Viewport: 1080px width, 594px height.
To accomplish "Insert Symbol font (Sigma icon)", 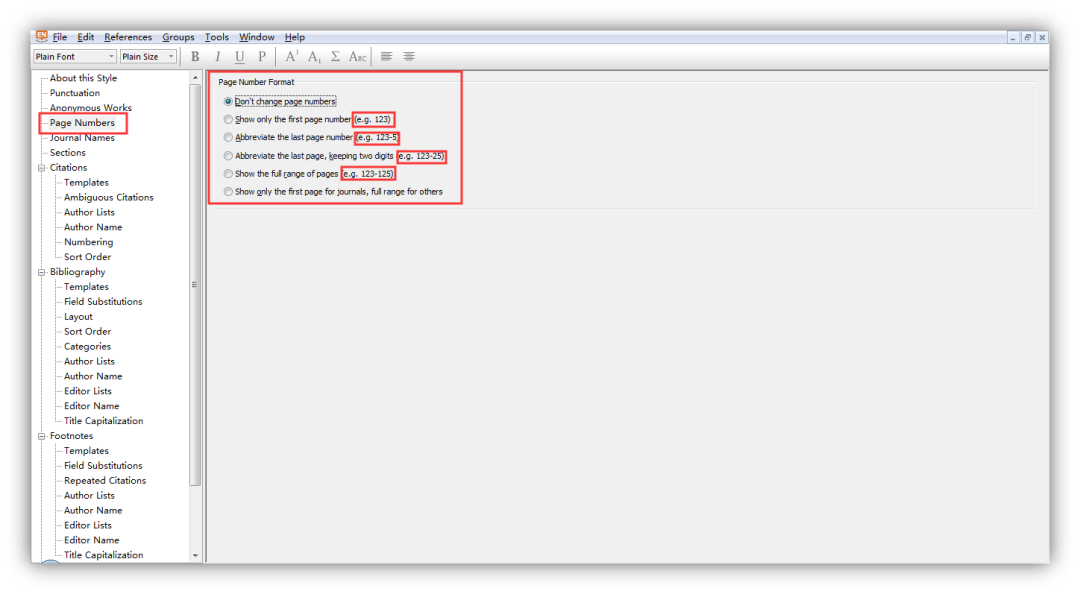I will point(335,57).
